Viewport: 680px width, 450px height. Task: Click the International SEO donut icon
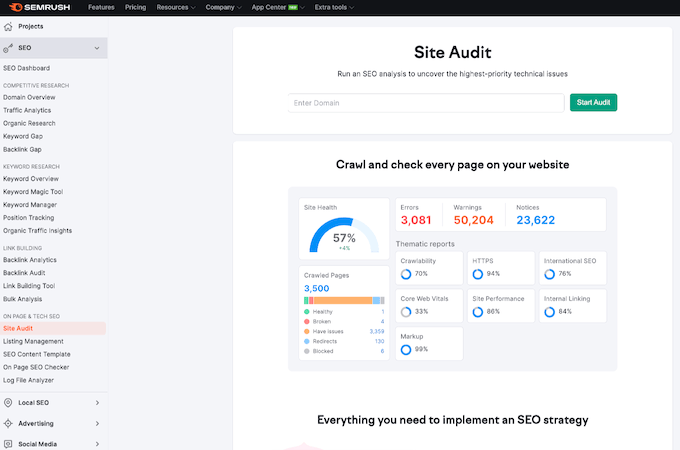pos(549,274)
